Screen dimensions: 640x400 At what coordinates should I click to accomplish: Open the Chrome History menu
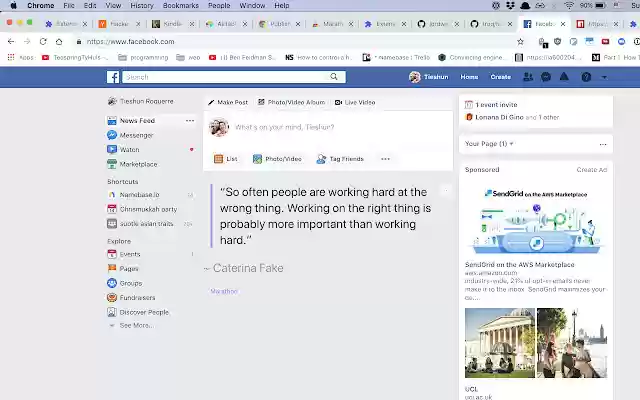[x=142, y=6]
